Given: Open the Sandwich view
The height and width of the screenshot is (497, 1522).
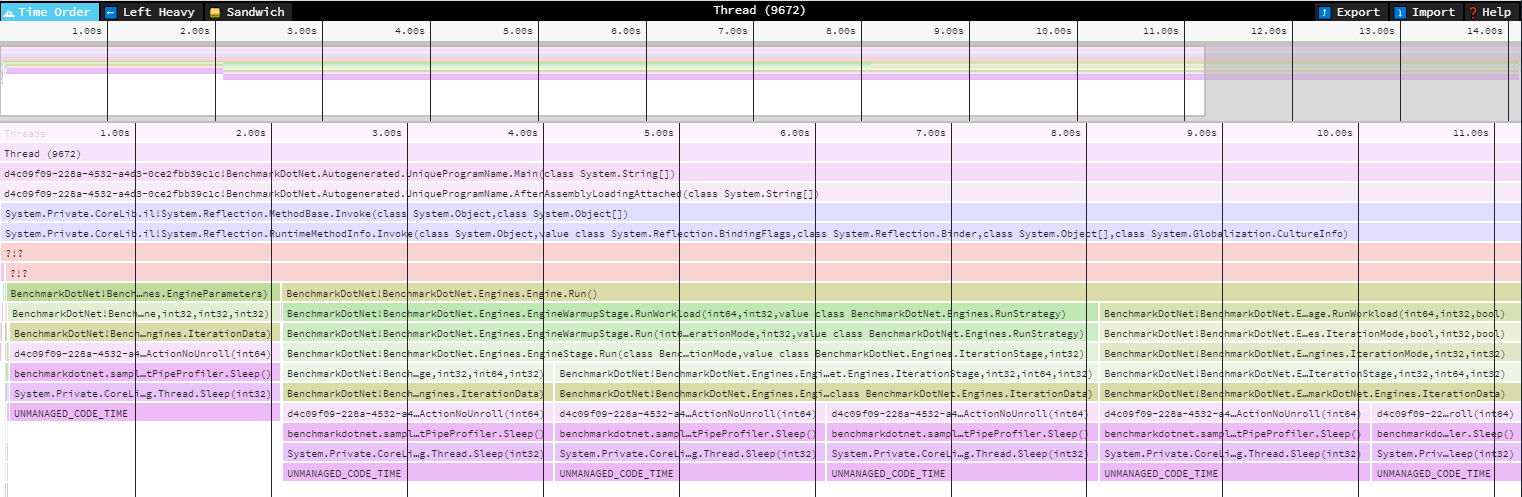Looking at the screenshot, I should [248, 12].
